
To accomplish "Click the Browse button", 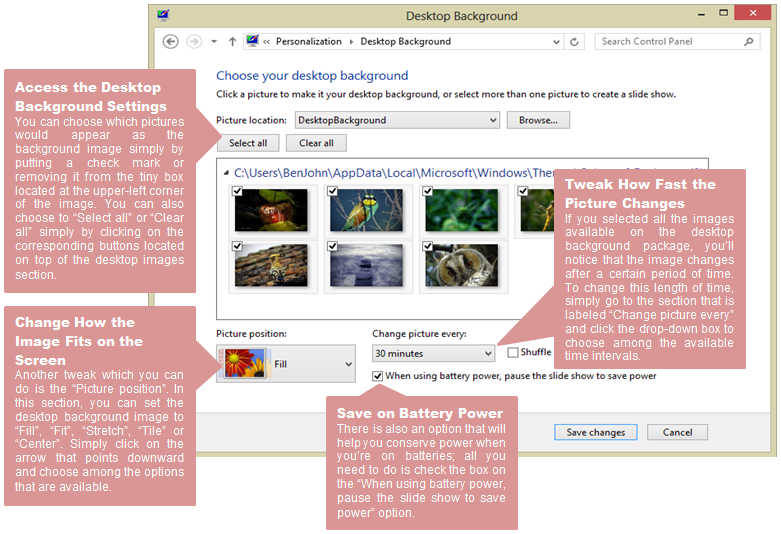I will coord(538,120).
